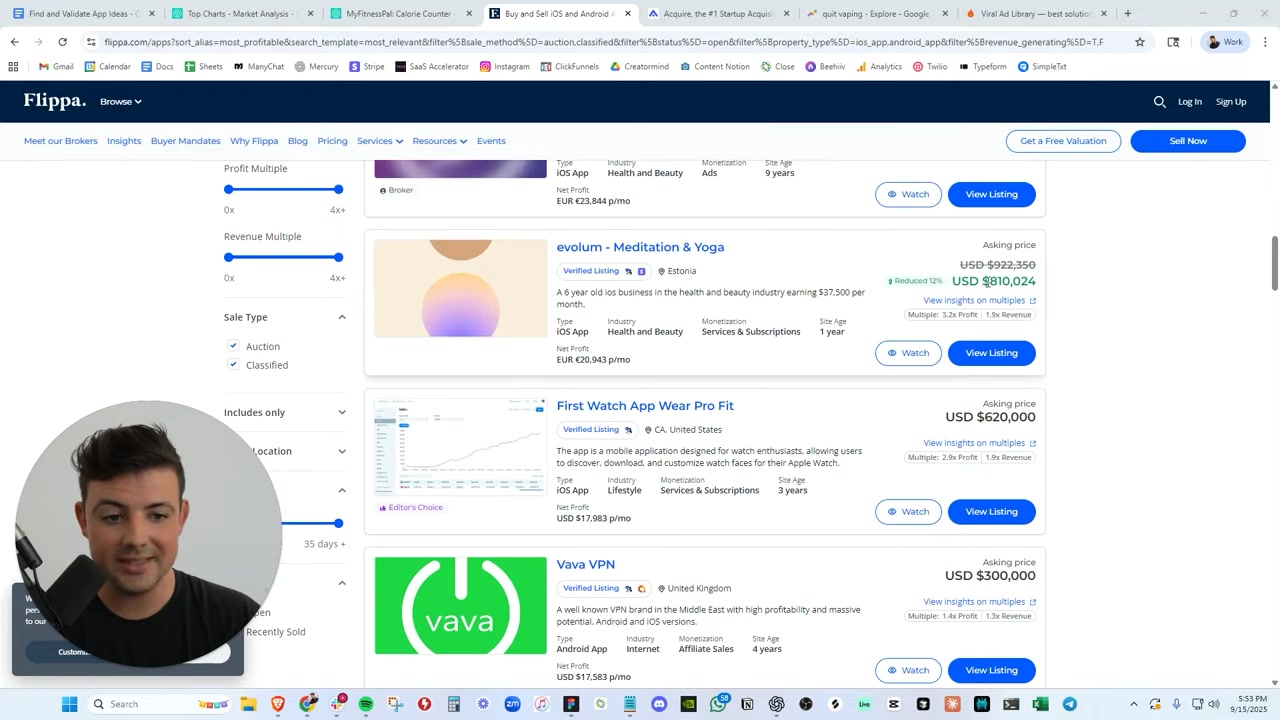Viewport: 1280px width, 720px height.
Task: Bookmark this page with the star icon
Action: (1139, 42)
